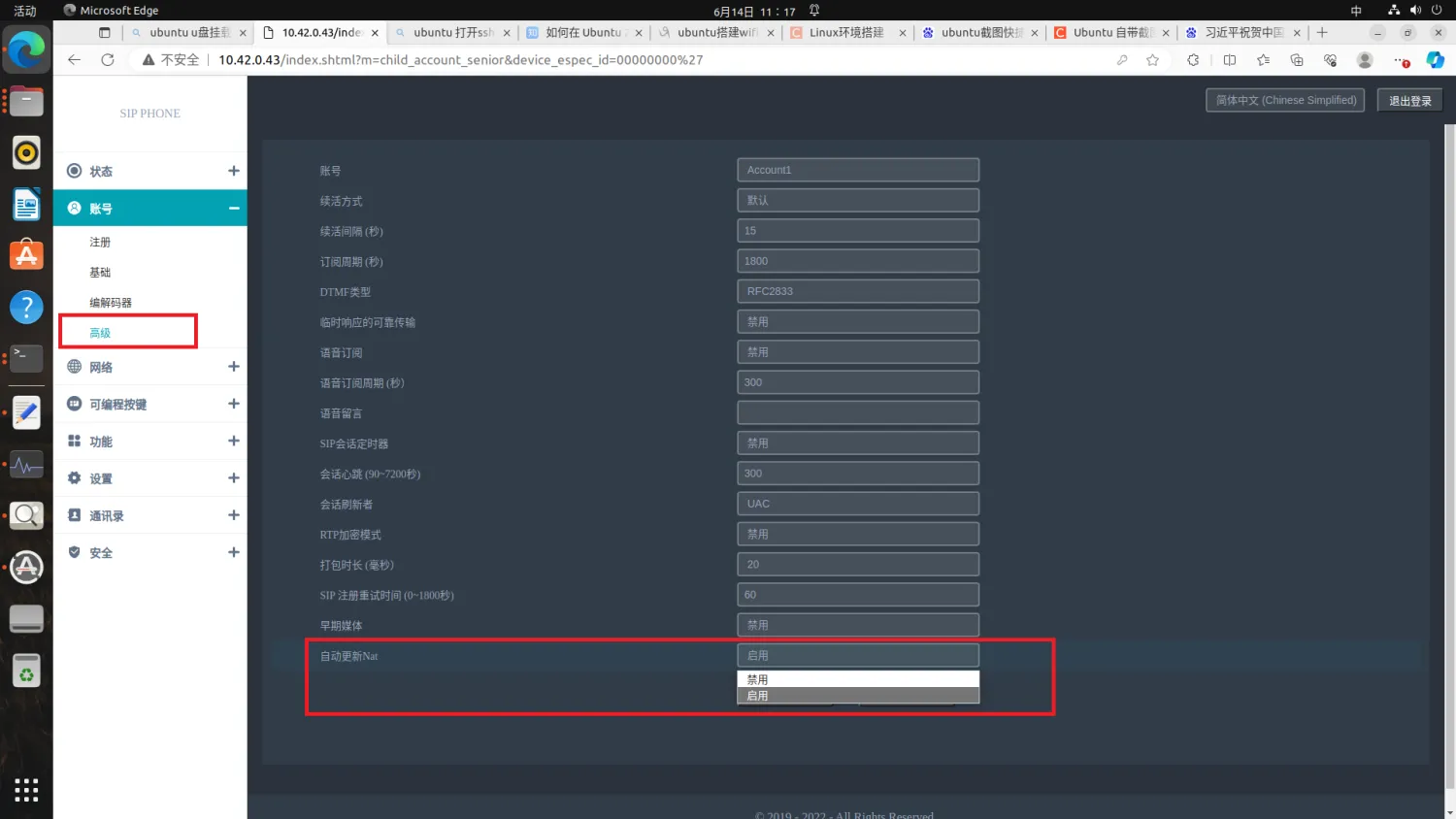Open Edge settings and more menu
The height and width of the screenshot is (819, 1456).
tap(1401, 60)
